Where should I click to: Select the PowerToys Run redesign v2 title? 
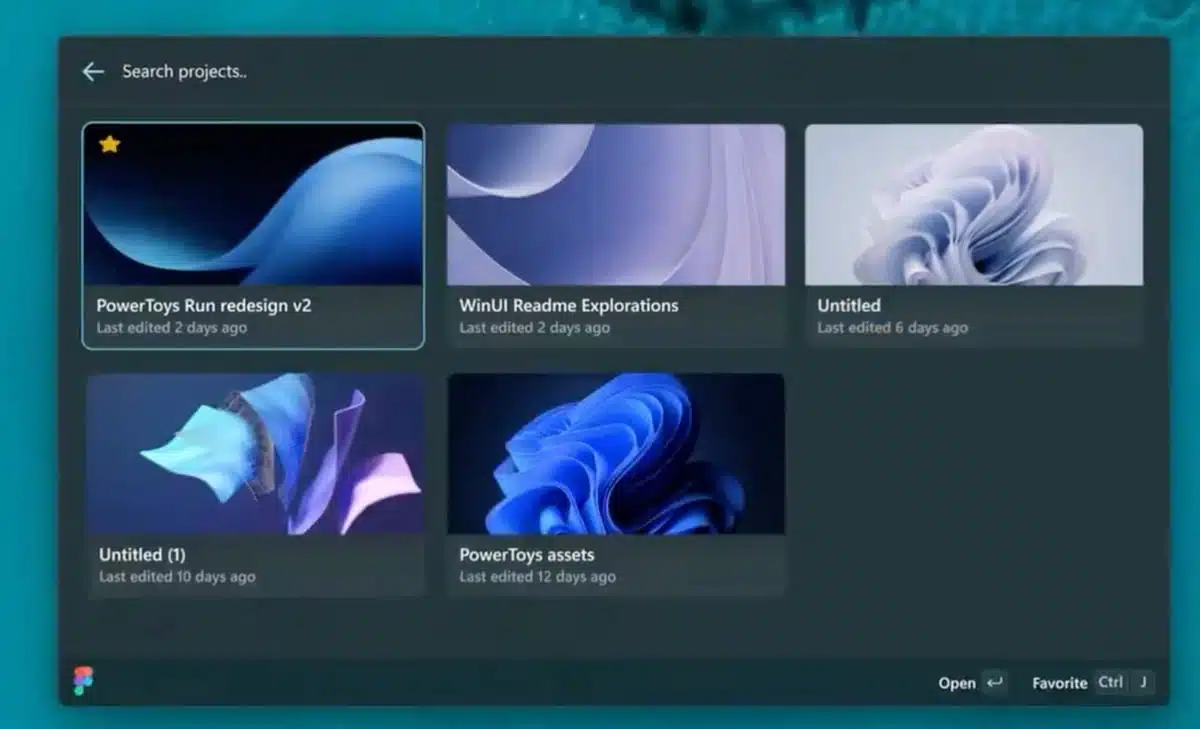204,306
